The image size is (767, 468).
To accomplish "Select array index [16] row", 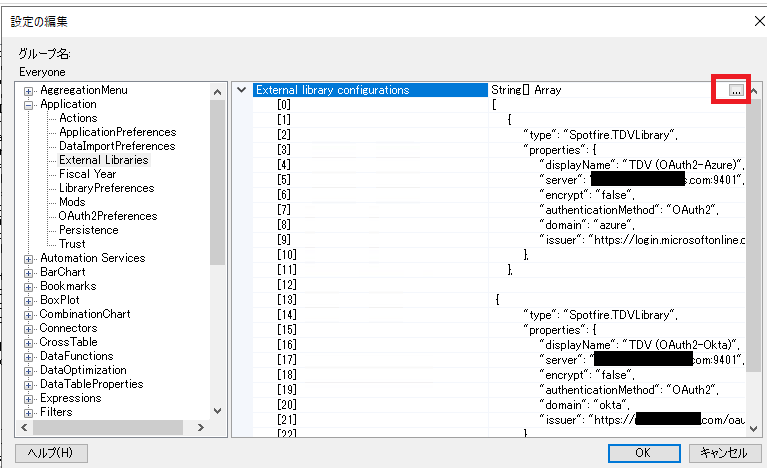I will tap(370, 345).
